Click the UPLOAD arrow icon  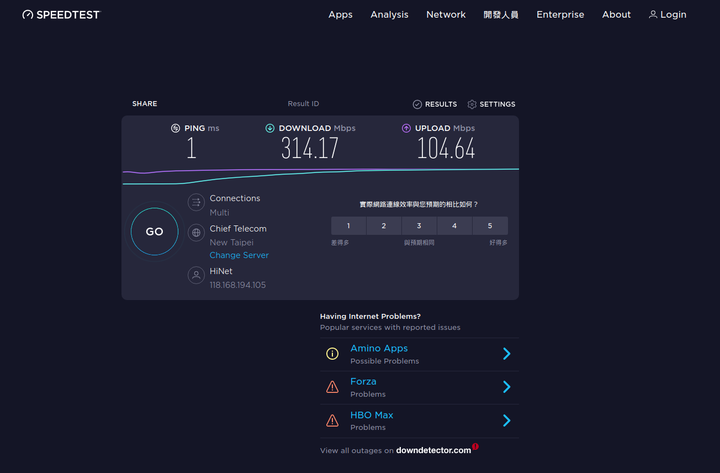(406, 128)
